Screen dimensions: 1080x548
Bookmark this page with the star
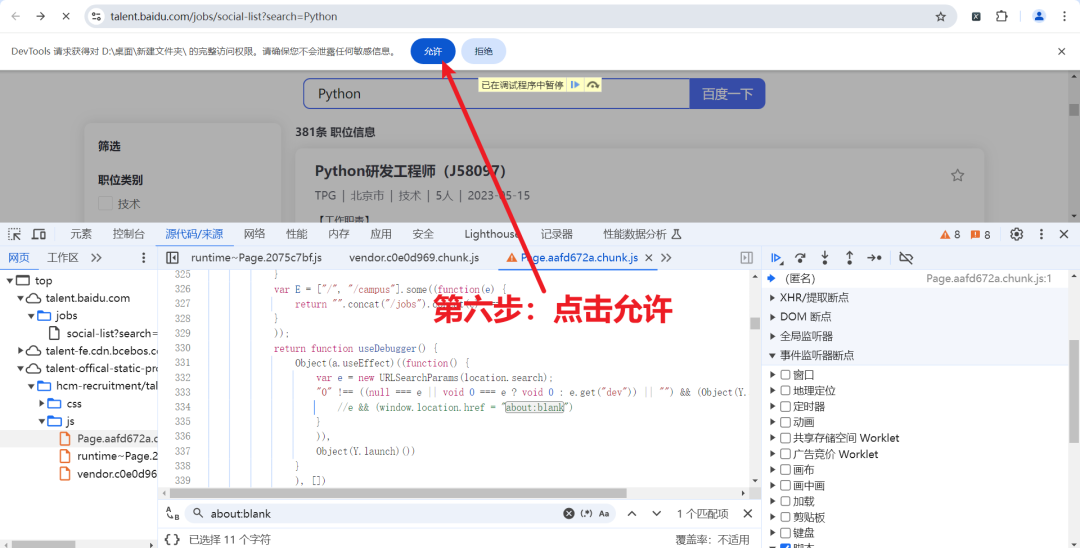pos(940,17)
